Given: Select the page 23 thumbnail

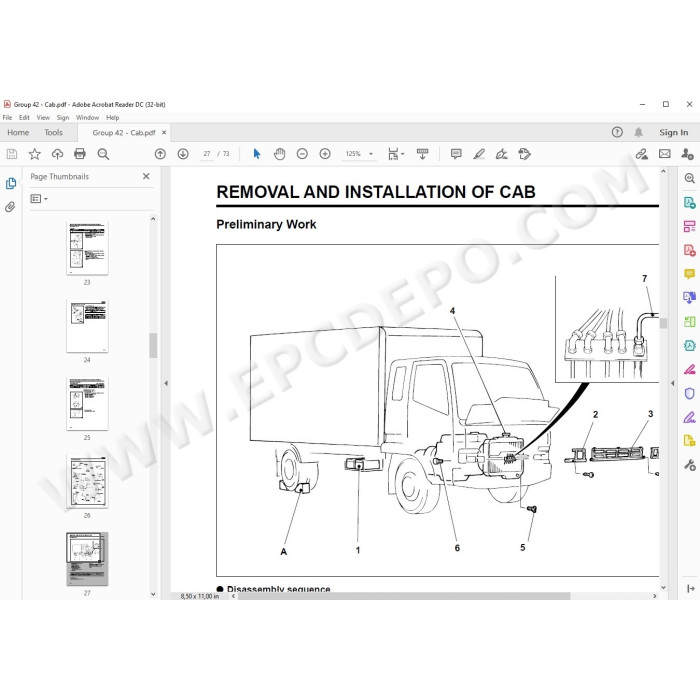Looking at the screenshot, I should 87,248.
